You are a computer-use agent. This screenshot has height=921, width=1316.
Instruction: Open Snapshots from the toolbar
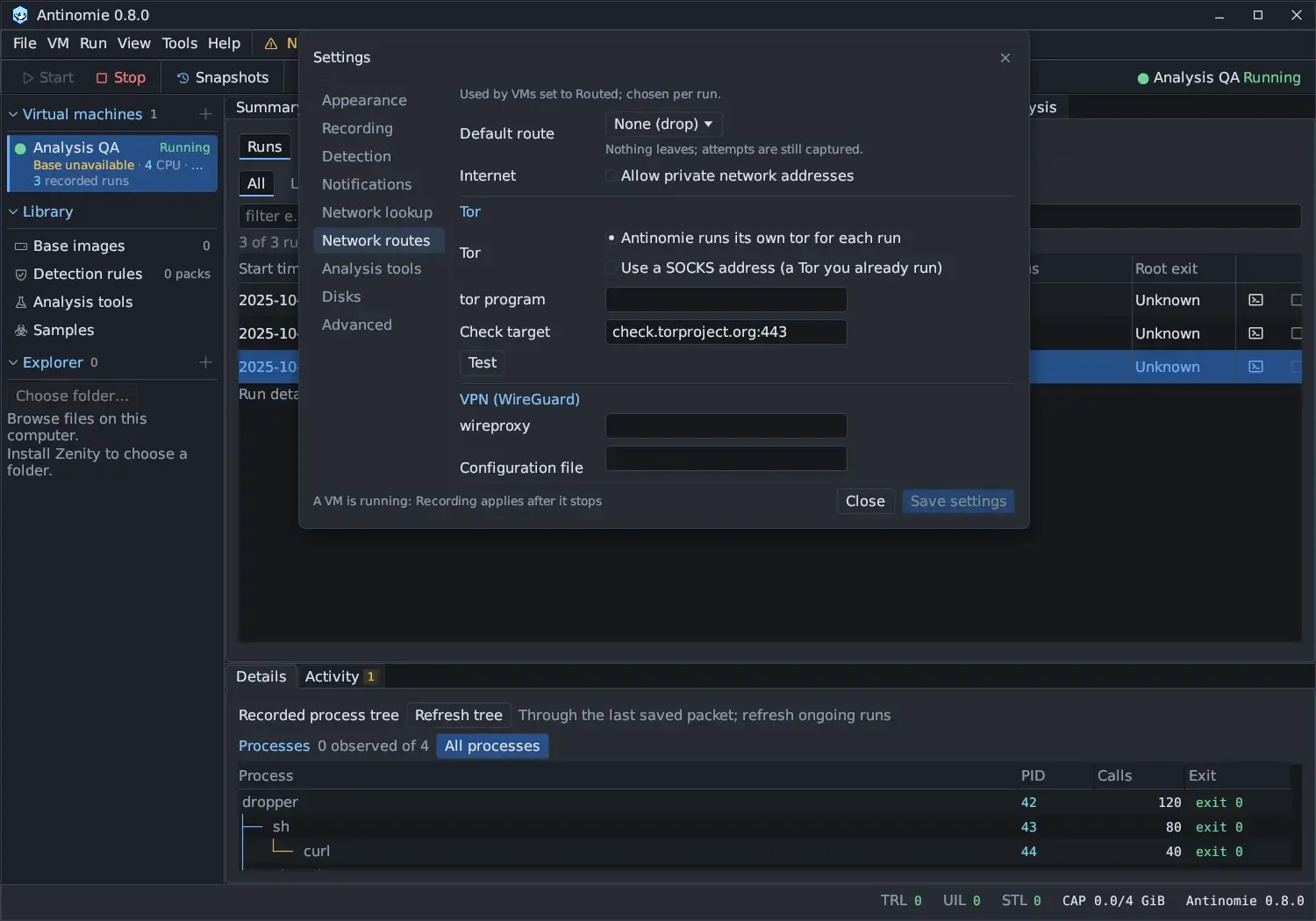pyautogui.click(x=223, y=77)
